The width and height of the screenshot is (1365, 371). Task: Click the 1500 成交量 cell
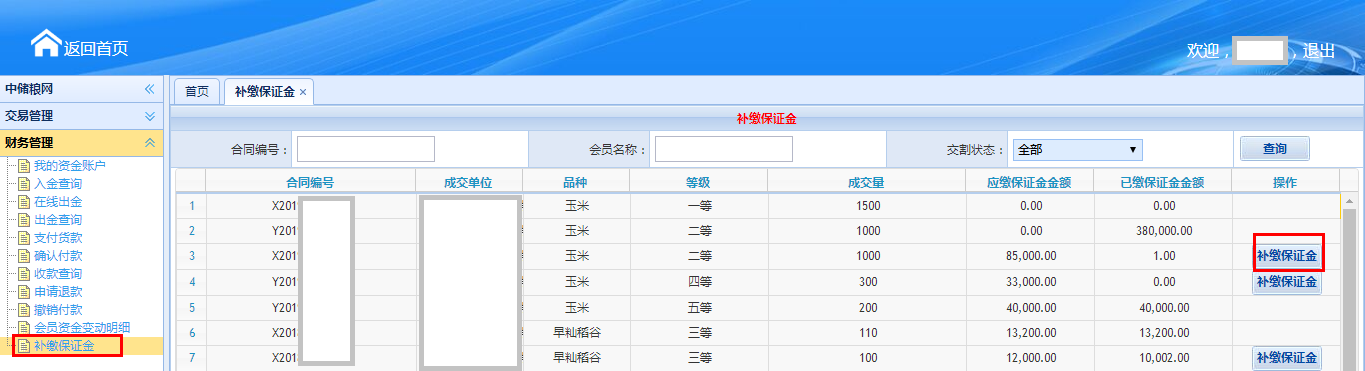867,206
